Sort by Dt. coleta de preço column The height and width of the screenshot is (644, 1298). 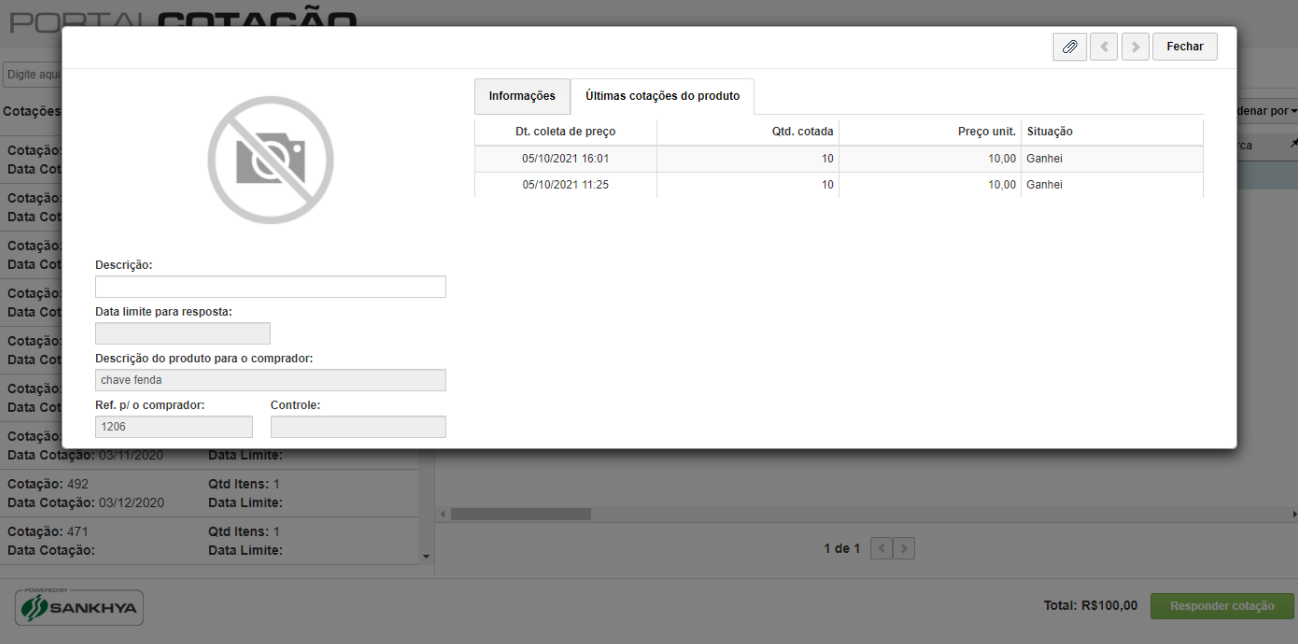pos(565,132)
